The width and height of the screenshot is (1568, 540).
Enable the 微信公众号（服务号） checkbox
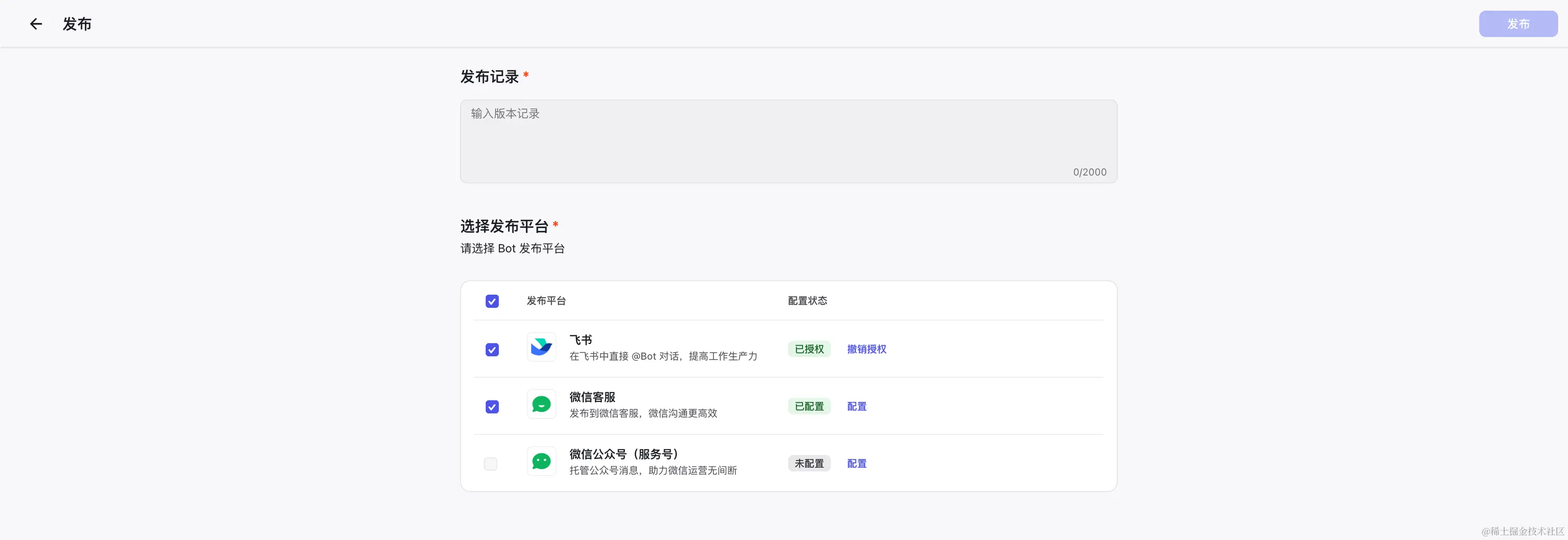point(491,464)
